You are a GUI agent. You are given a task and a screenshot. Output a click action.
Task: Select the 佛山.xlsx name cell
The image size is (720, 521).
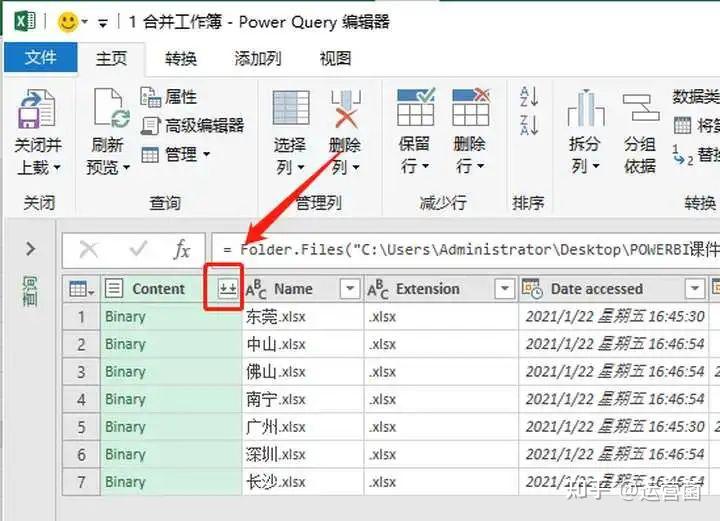pos(303,372)
